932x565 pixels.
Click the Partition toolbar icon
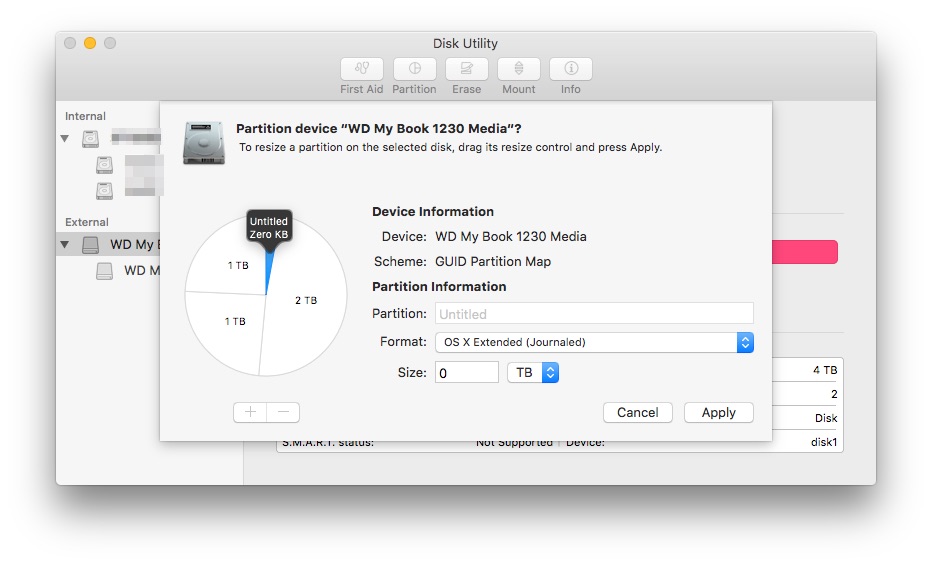pyautogui.click(x=414, y=69)
